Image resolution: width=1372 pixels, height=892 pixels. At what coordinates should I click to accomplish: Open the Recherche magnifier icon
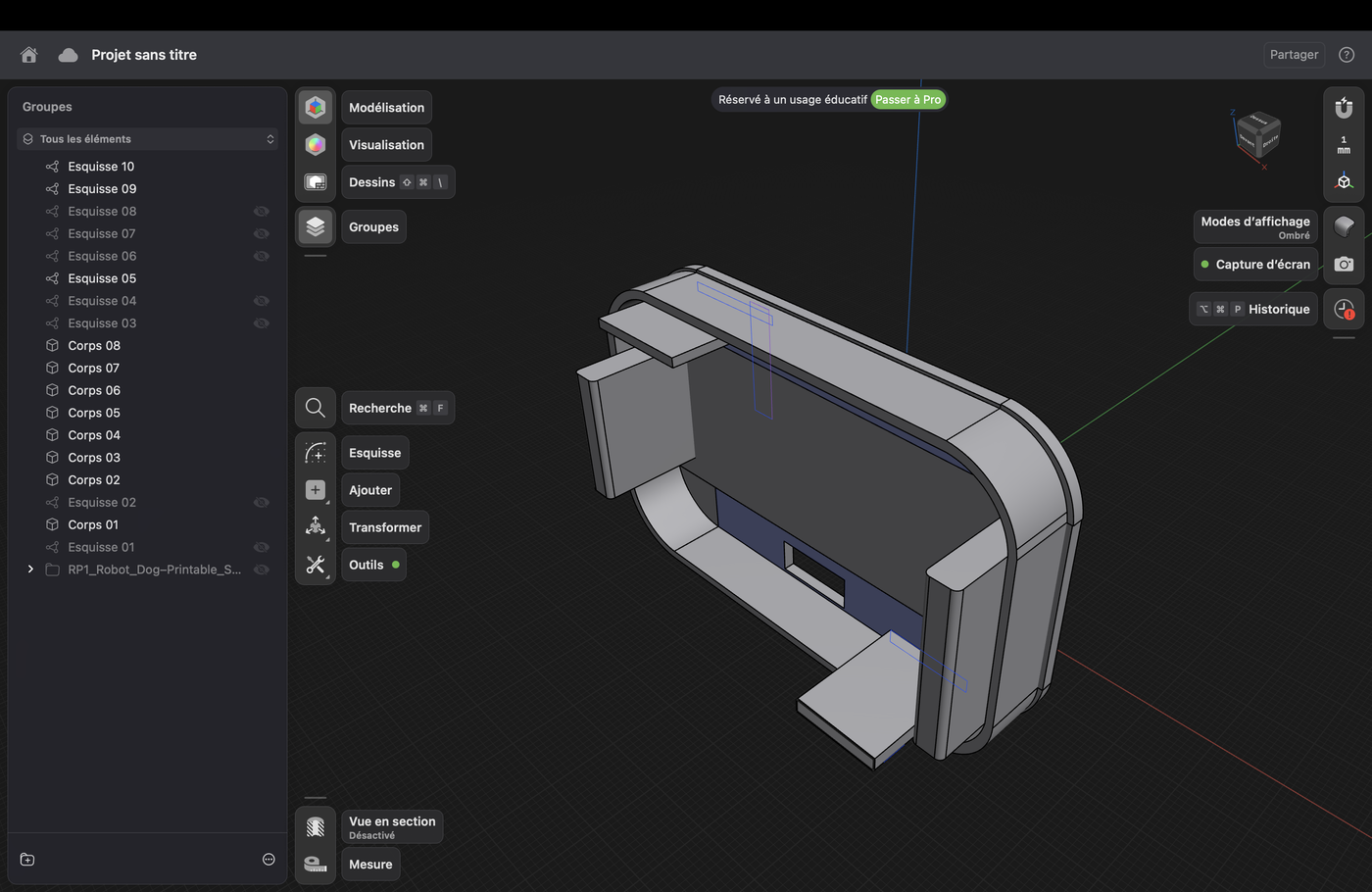[x=316, y=408]
